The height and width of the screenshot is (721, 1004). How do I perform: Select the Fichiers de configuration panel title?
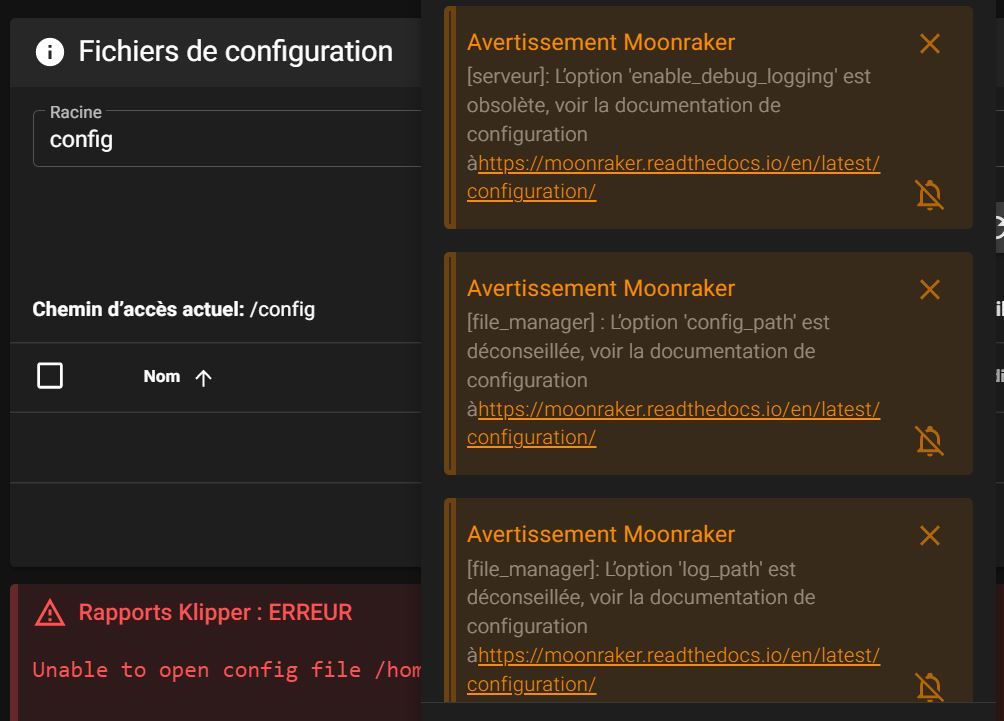(x=236, y=51)
